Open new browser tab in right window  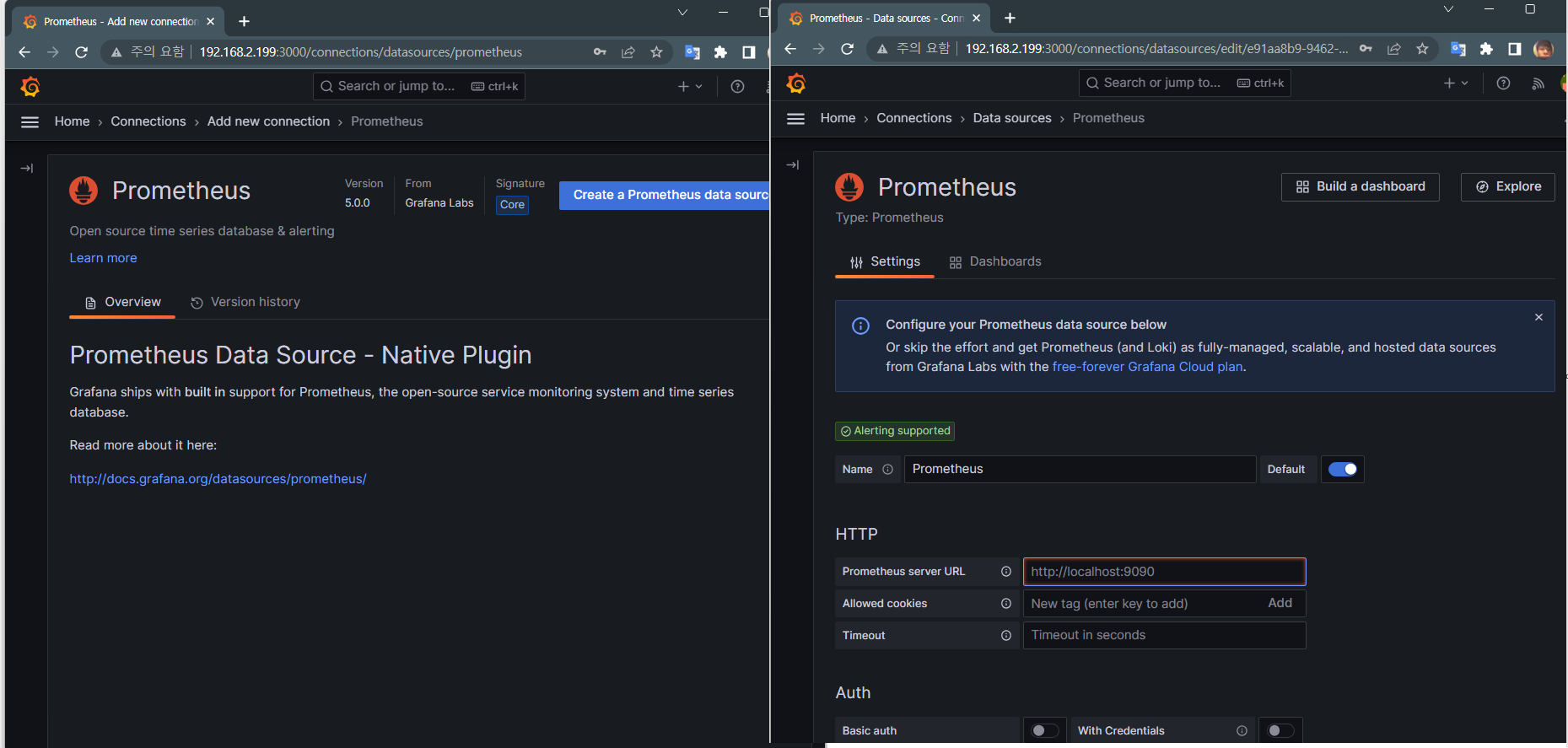(x=1010, y=18)
